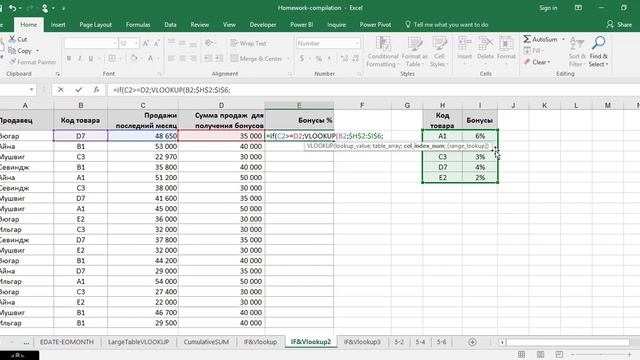
Task: Open the Formulas tab
Action: (138, 24)
